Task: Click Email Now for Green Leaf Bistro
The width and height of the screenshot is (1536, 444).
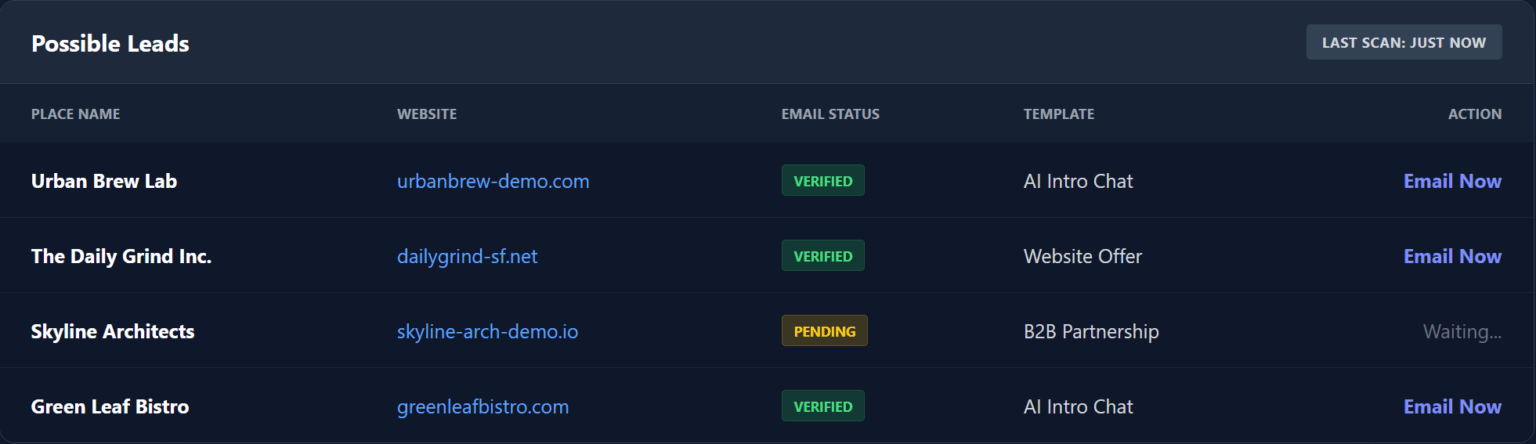Action: 1452,407
